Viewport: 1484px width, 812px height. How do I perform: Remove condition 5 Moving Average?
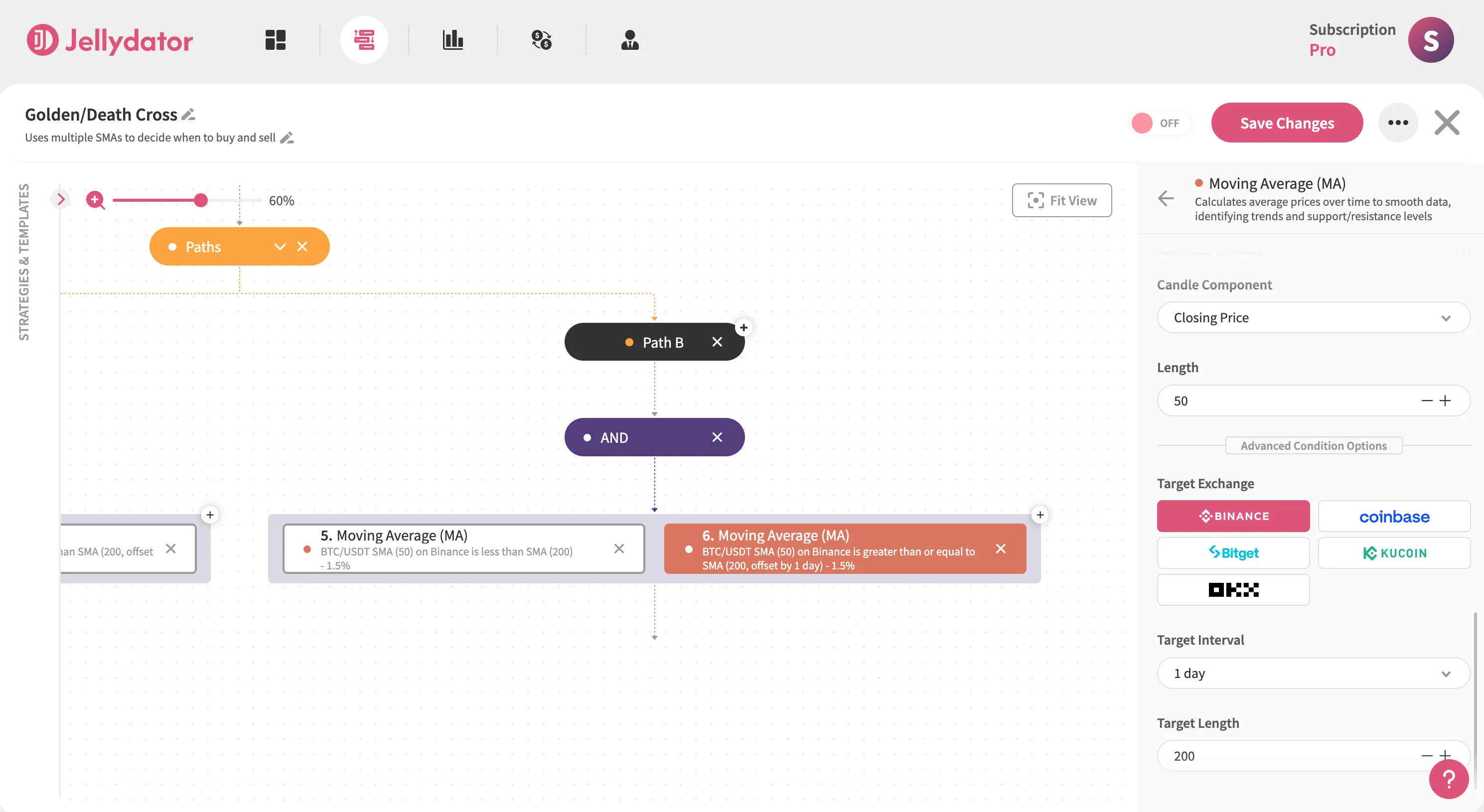tap(619, 549)
